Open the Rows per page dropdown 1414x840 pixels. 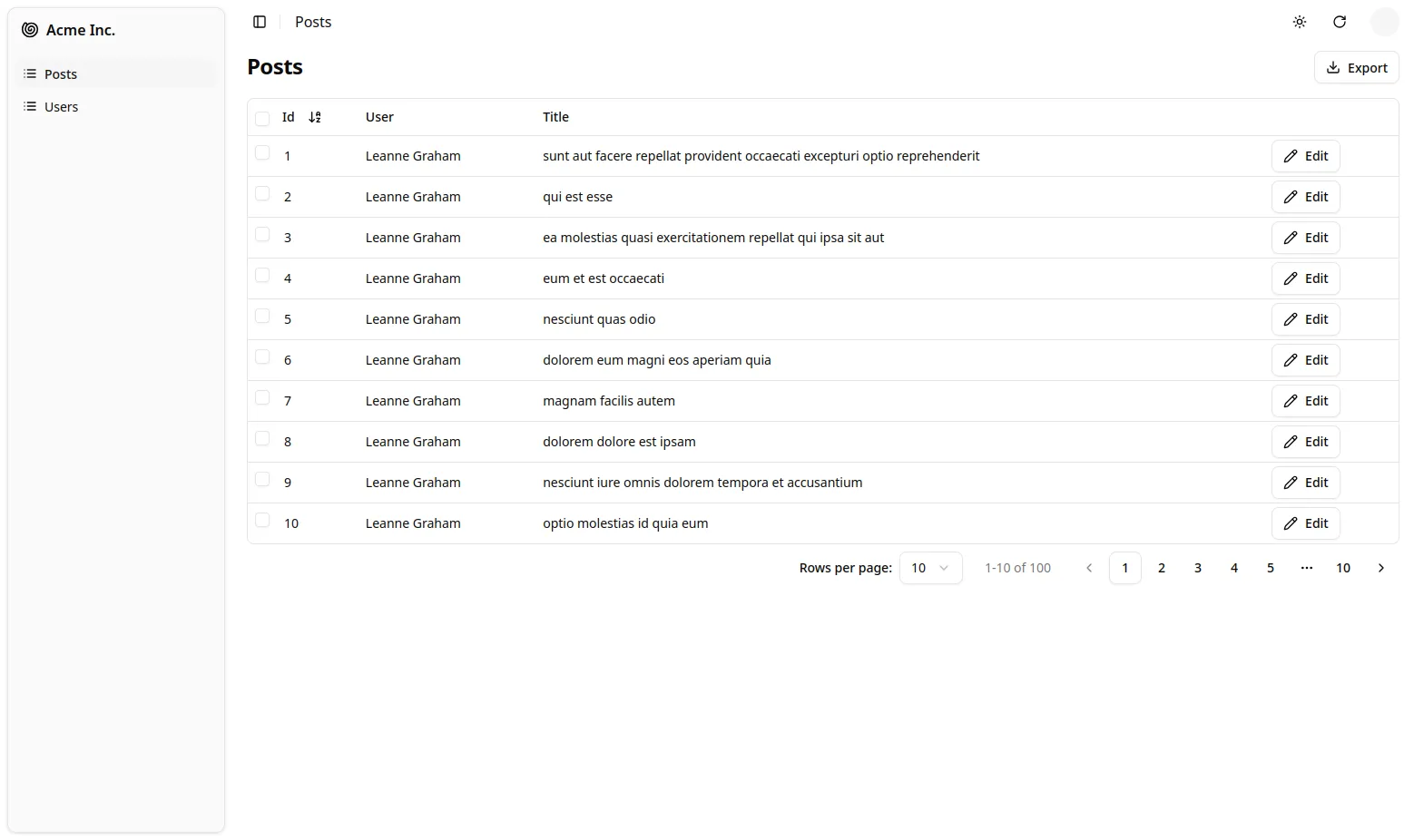tap(930, 567)
